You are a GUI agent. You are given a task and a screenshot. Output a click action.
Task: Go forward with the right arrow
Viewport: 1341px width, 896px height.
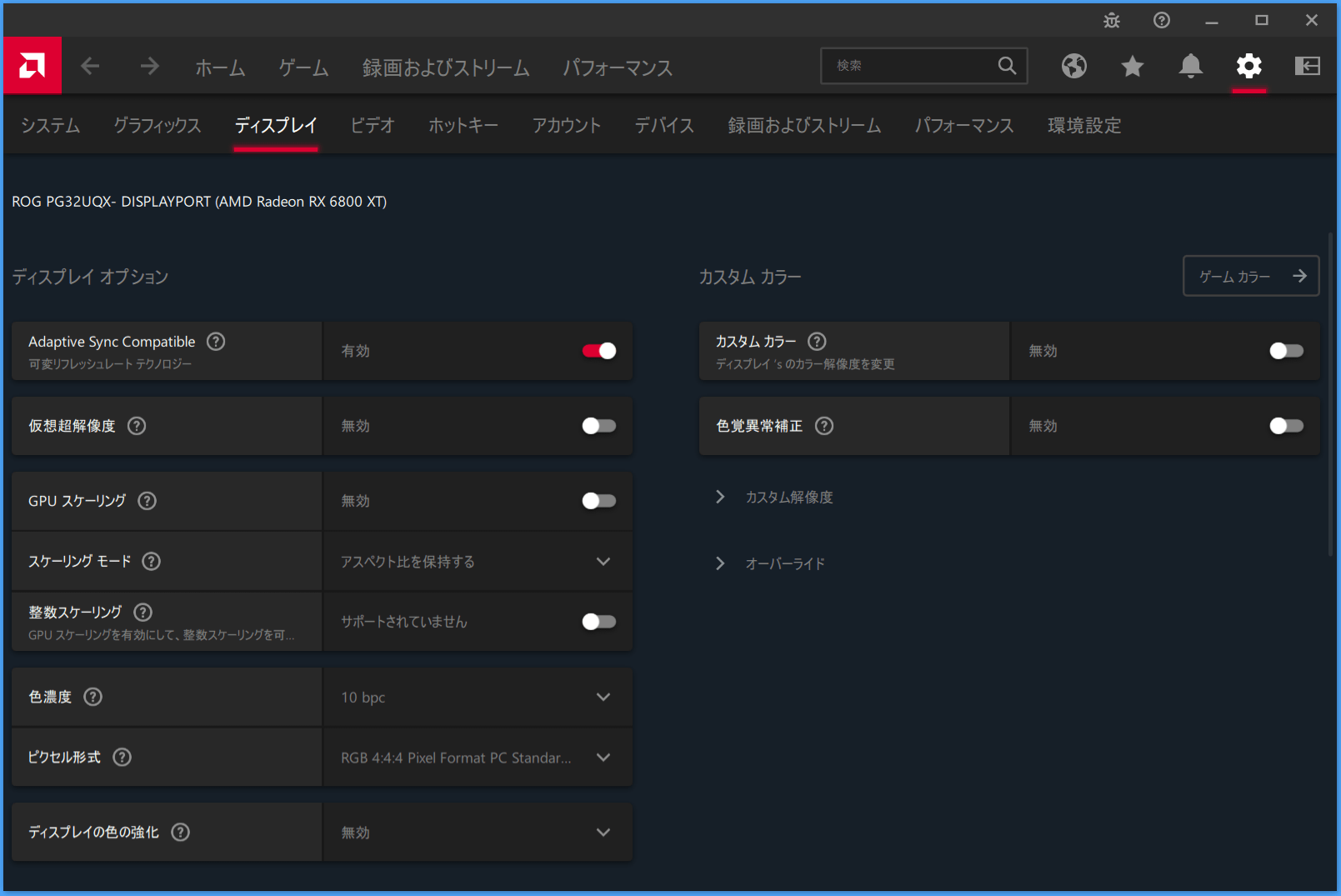pyautogui.click(x=149, y=66)
